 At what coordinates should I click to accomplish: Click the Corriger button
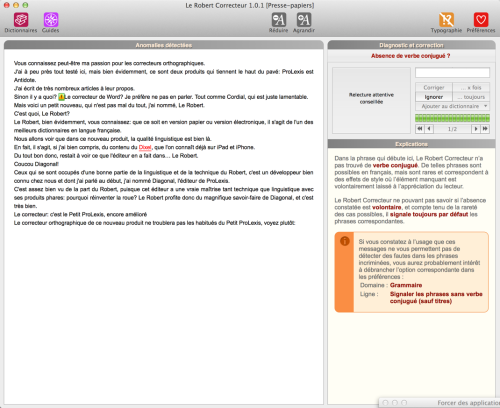pos(434,87)
